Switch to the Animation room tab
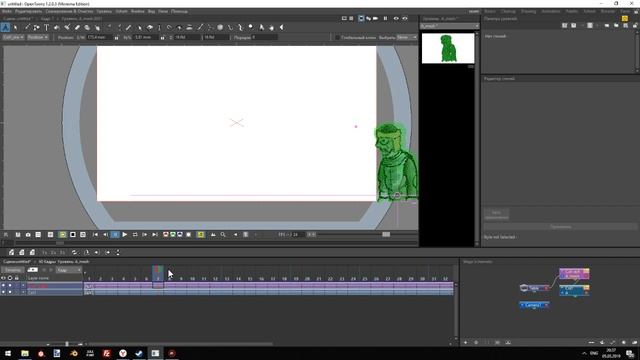This screenshot has height=360, width=640. (551, 11)
